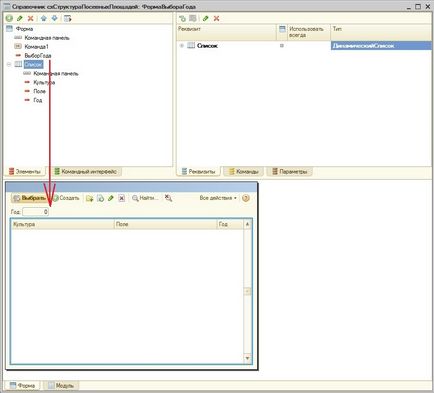Move element up with blue arrow icon
The width and height of the screenshot is (434, 393).
point(44,18)
